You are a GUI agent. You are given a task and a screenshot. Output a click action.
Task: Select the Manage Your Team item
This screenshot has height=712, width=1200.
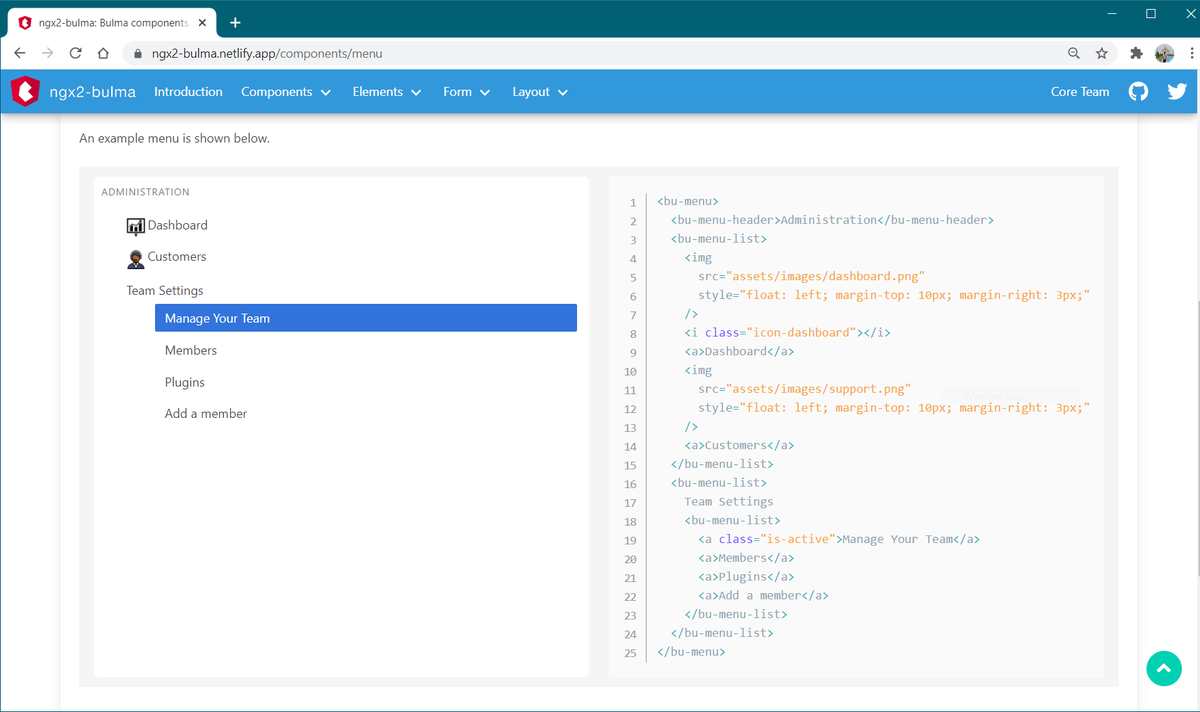tap(366, 318)
